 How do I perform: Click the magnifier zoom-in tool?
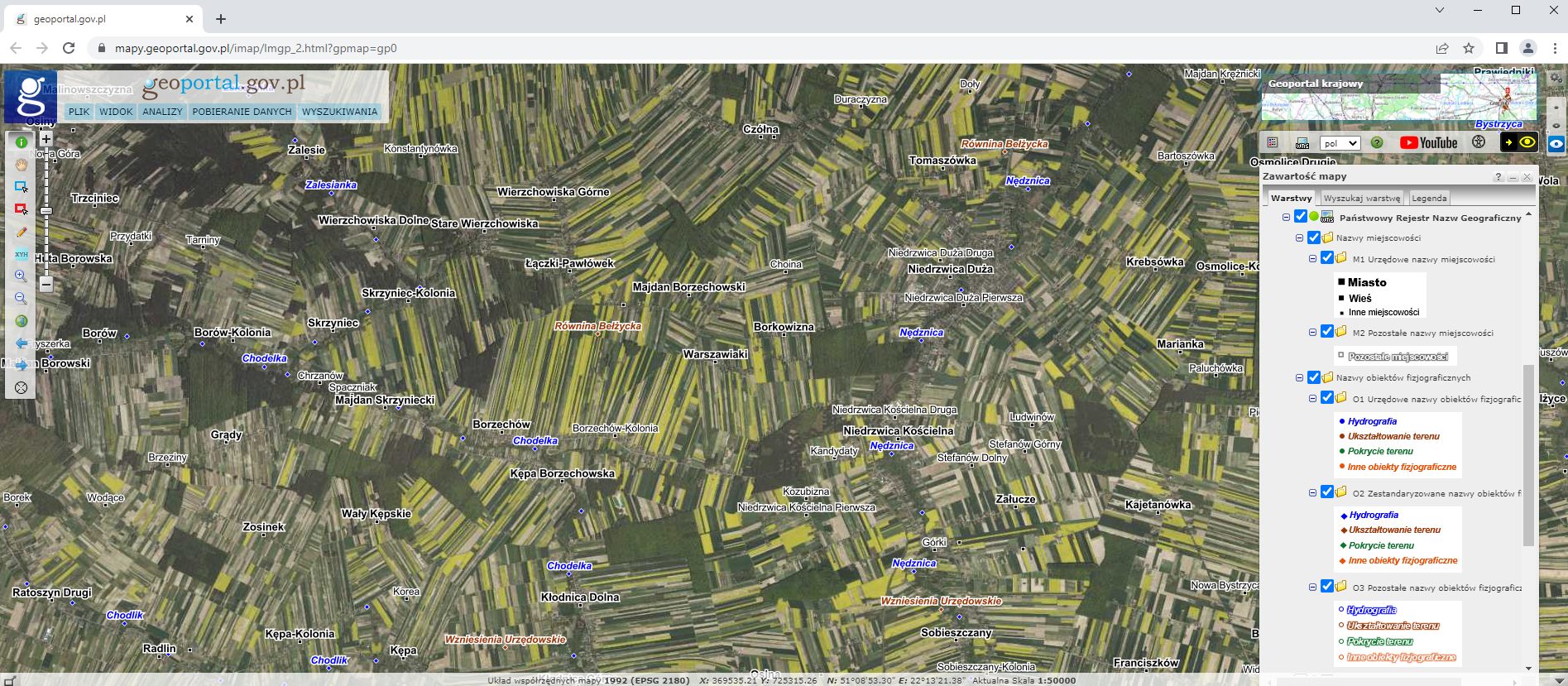pyautogui.click(x=22, y=276)
